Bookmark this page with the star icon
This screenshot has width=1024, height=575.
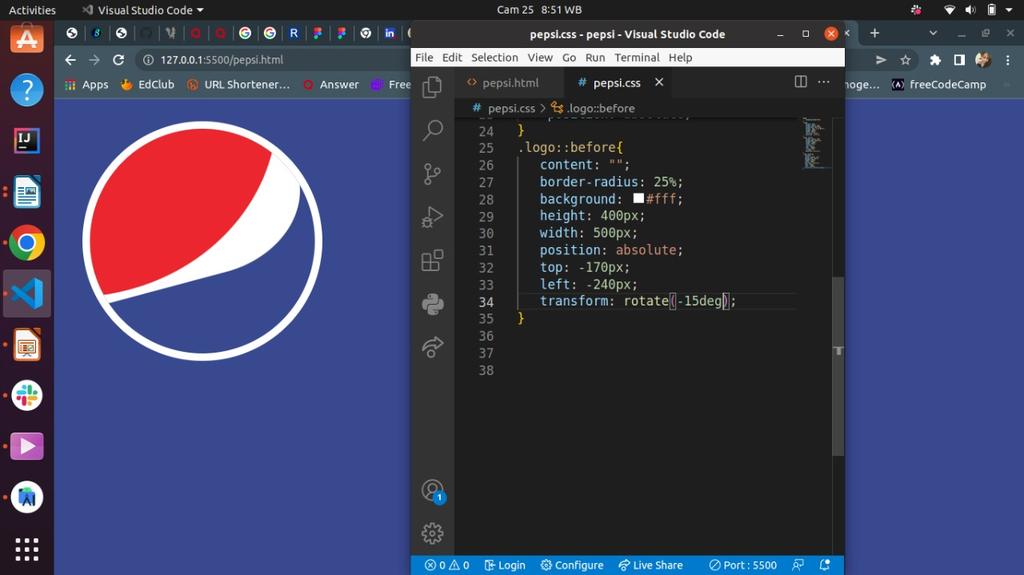click(x=905, y=60)
